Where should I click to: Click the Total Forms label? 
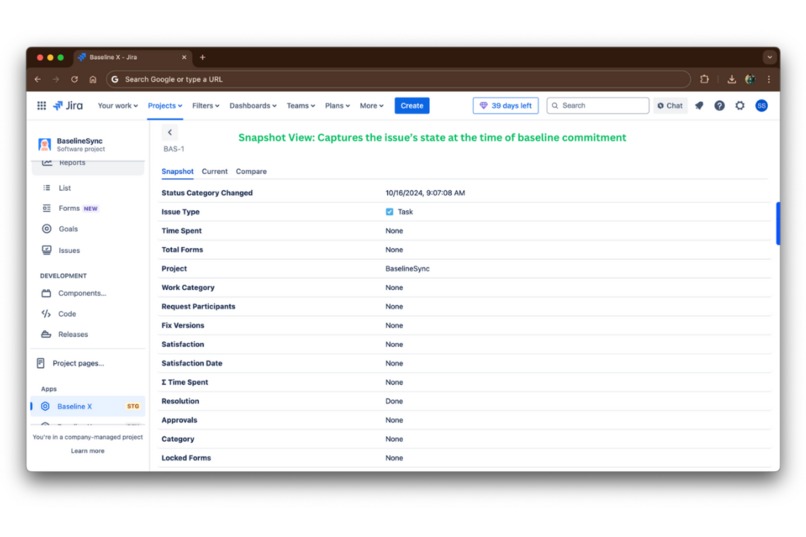[182, 250]
